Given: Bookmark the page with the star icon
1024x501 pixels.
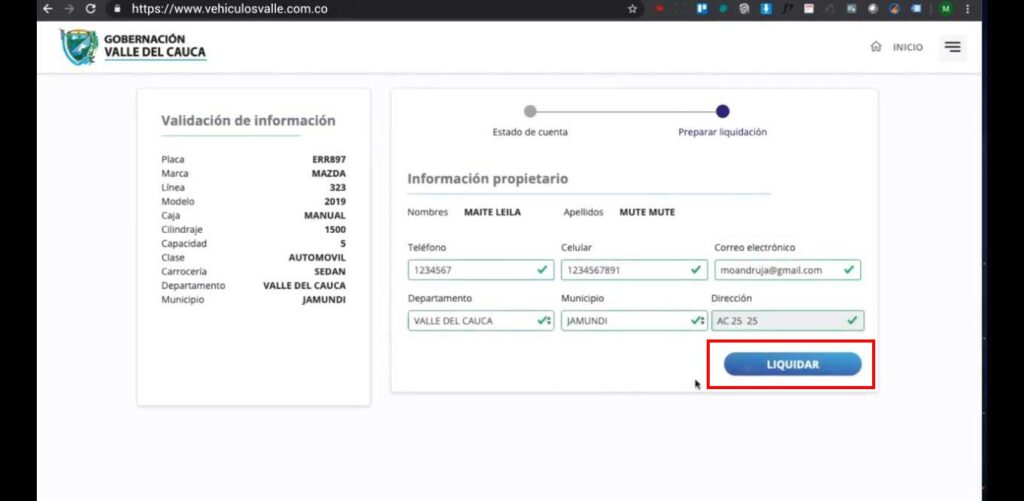Looking at the screenshot, I should tap(632, 9).
